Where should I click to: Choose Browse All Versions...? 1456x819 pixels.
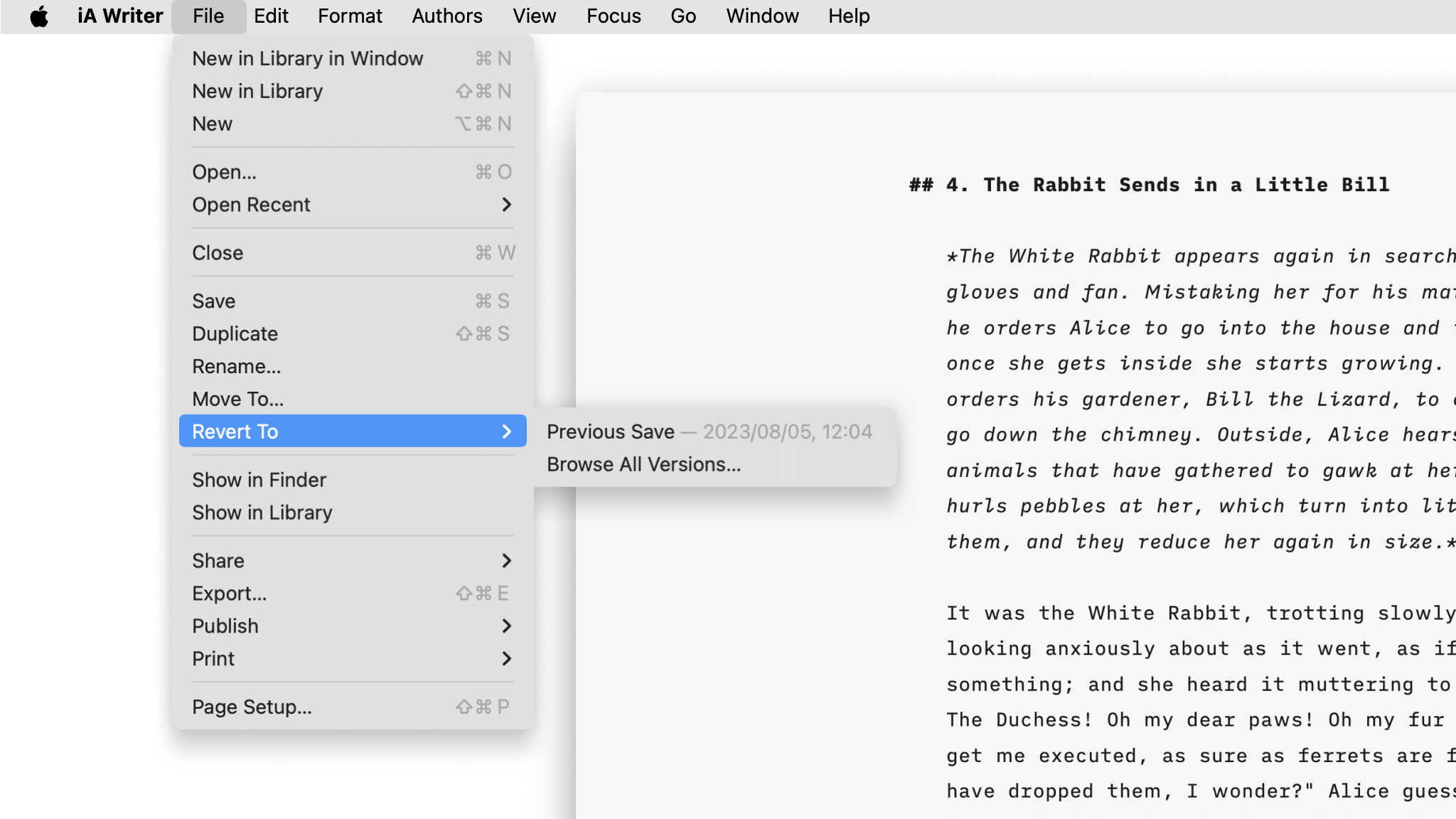[643, 464]
